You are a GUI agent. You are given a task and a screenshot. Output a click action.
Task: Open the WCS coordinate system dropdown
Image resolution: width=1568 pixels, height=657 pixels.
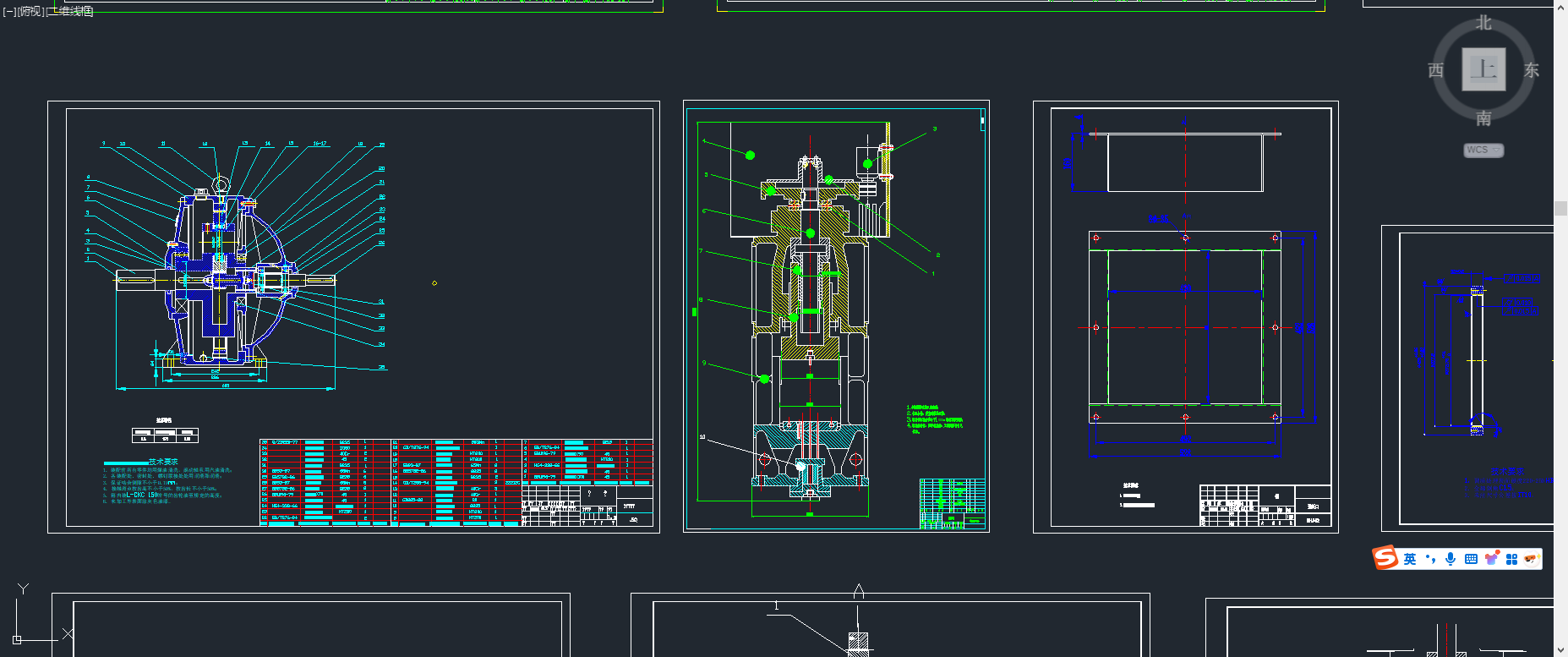click(x=1483, y=150)
